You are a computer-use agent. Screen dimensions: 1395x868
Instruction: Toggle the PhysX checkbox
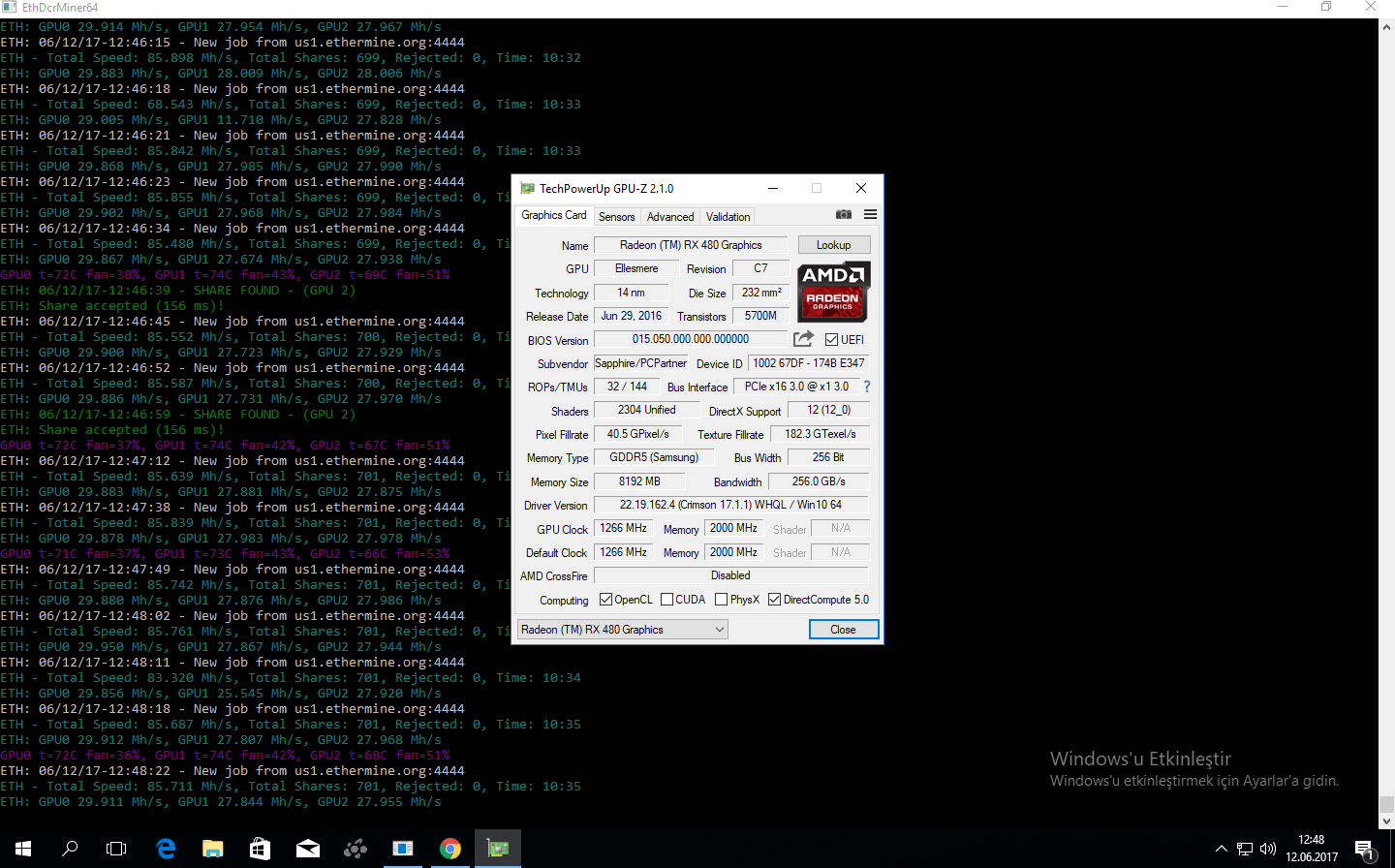(721, 599)
